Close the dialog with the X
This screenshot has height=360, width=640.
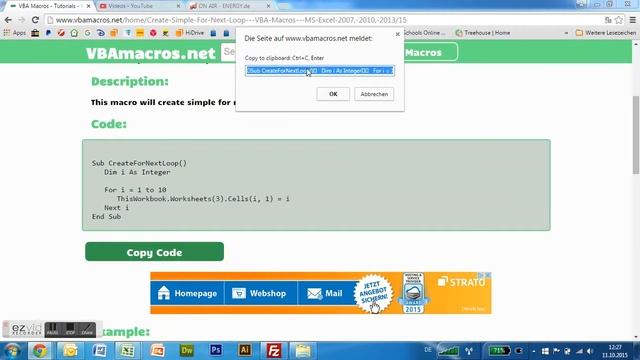398,34
